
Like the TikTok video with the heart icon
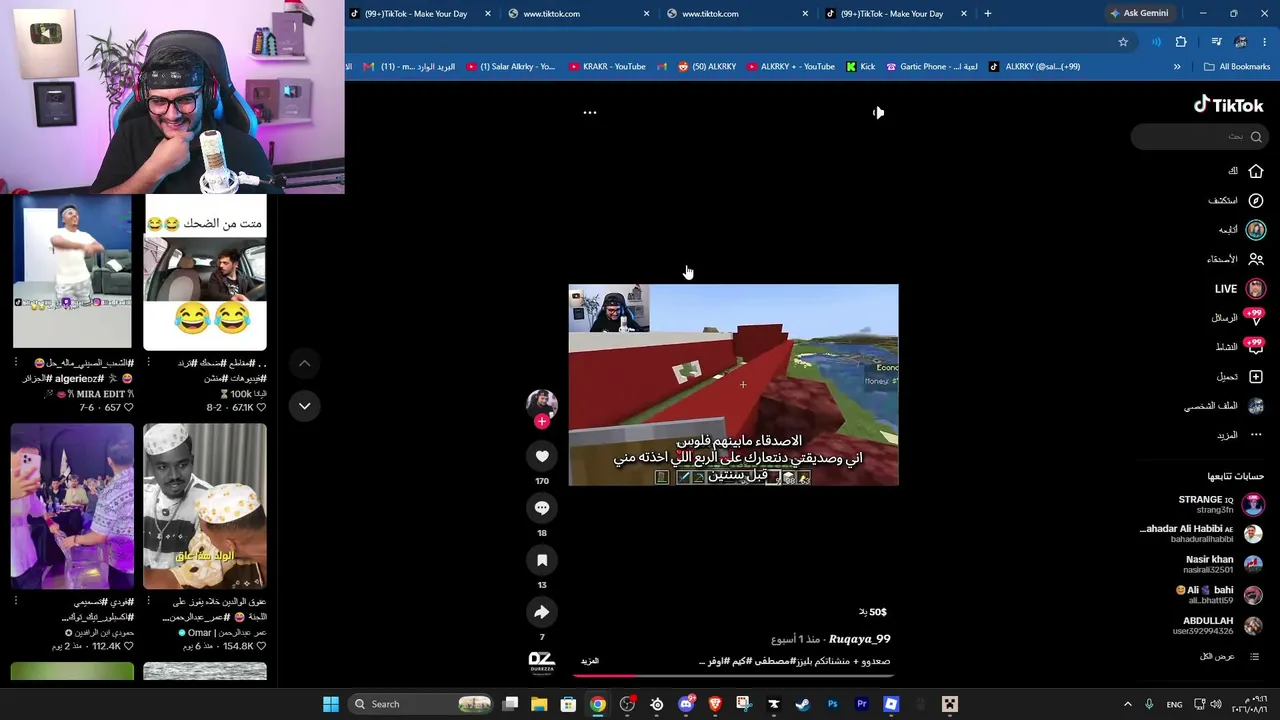(x=542, y=456)
